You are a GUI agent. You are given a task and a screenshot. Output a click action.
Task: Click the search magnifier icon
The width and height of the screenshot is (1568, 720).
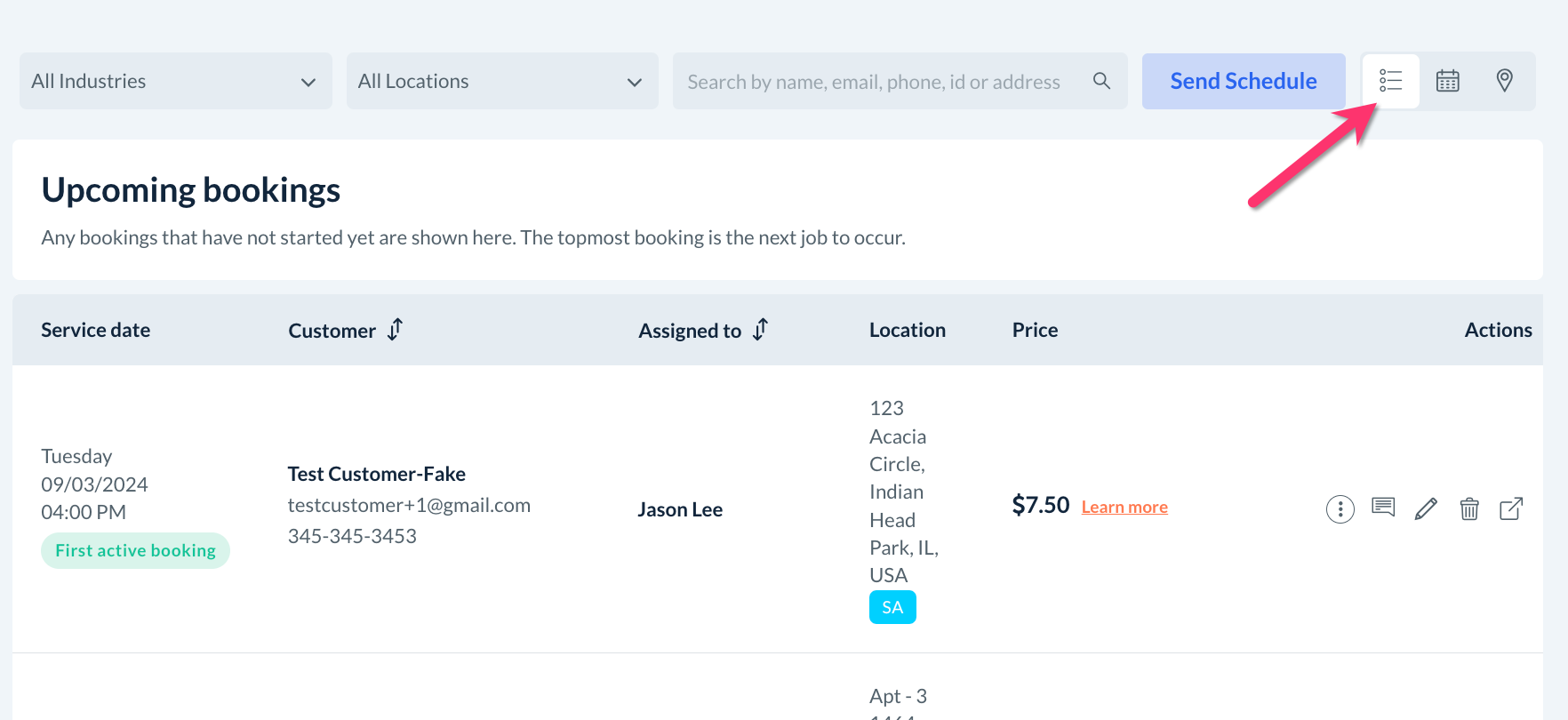coord(1101,81)
